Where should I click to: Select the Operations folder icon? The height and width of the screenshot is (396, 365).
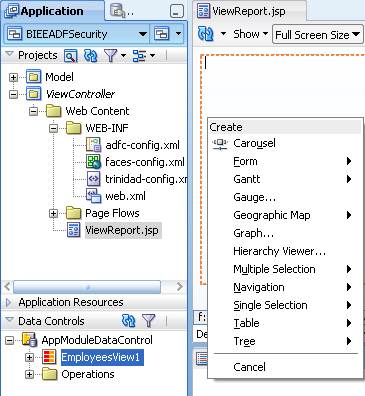[x=49, y=374]
